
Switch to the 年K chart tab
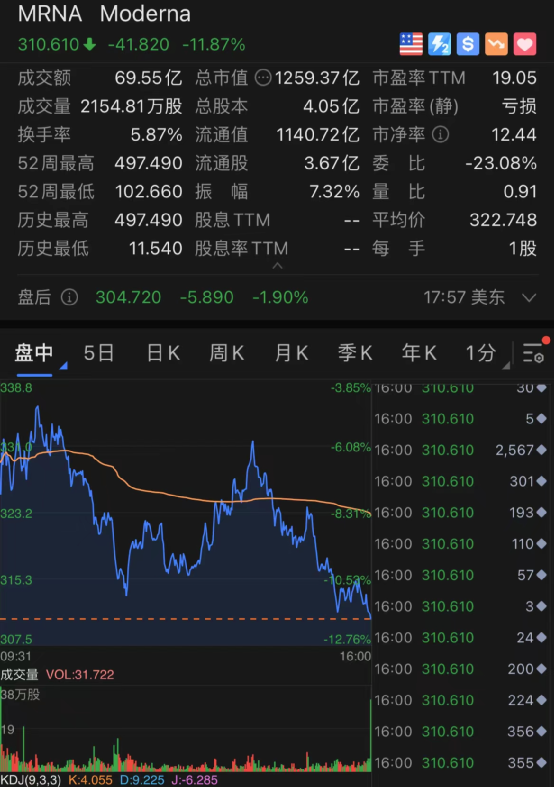419,353
